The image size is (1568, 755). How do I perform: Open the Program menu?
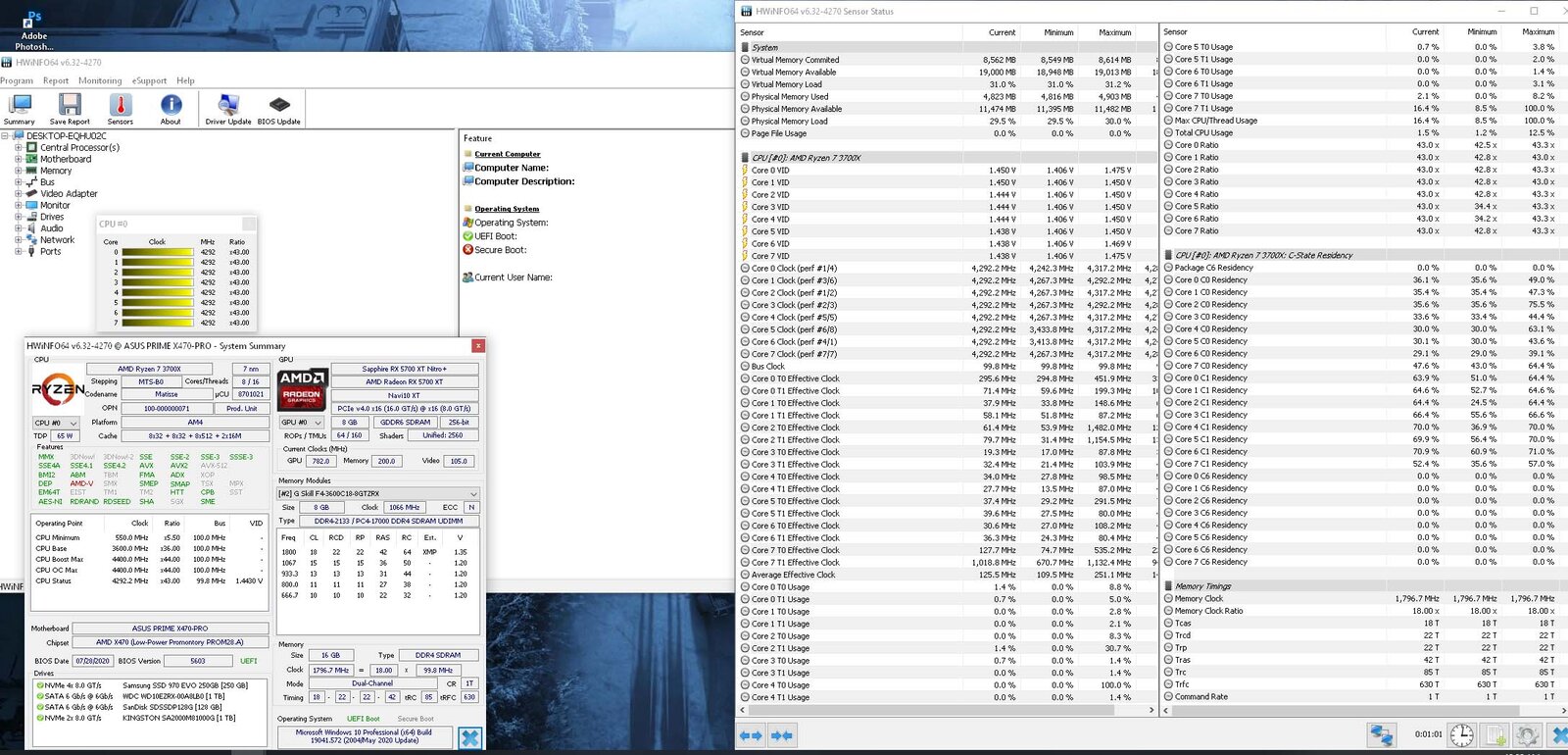click(x=17, y=80)
